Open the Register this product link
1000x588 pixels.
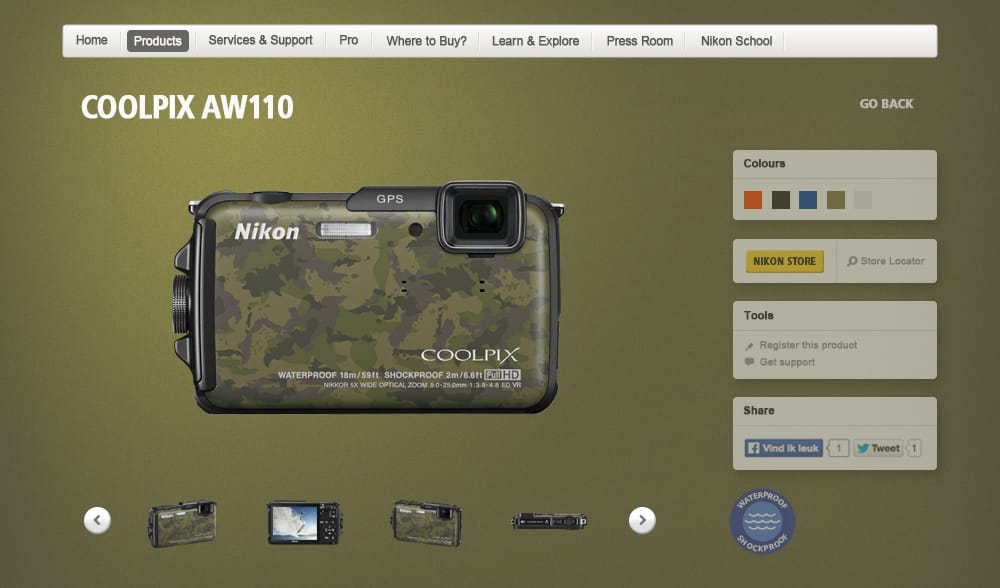tap(808, 345)
